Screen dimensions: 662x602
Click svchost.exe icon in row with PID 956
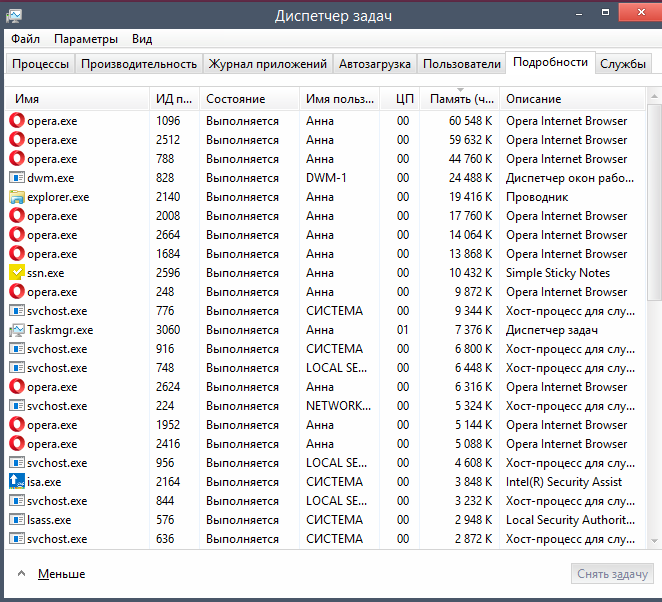[17, 463]
